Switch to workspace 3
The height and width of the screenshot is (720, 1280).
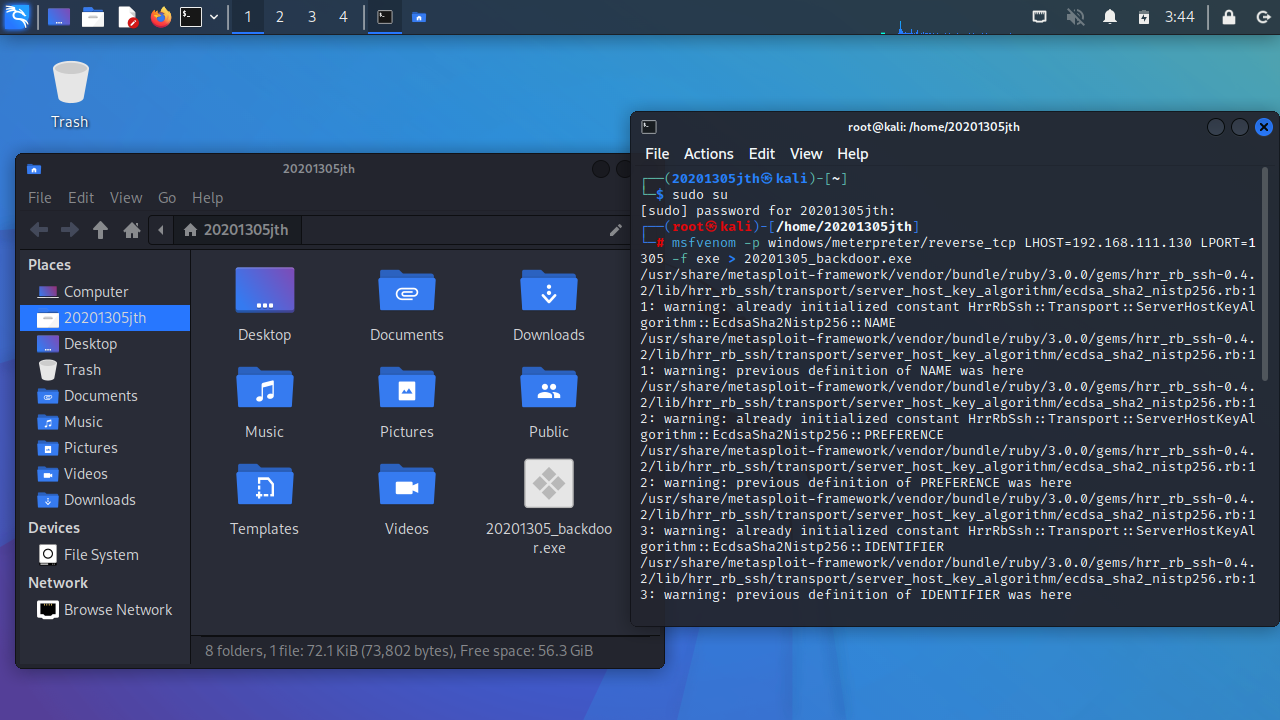coord(312,17)
